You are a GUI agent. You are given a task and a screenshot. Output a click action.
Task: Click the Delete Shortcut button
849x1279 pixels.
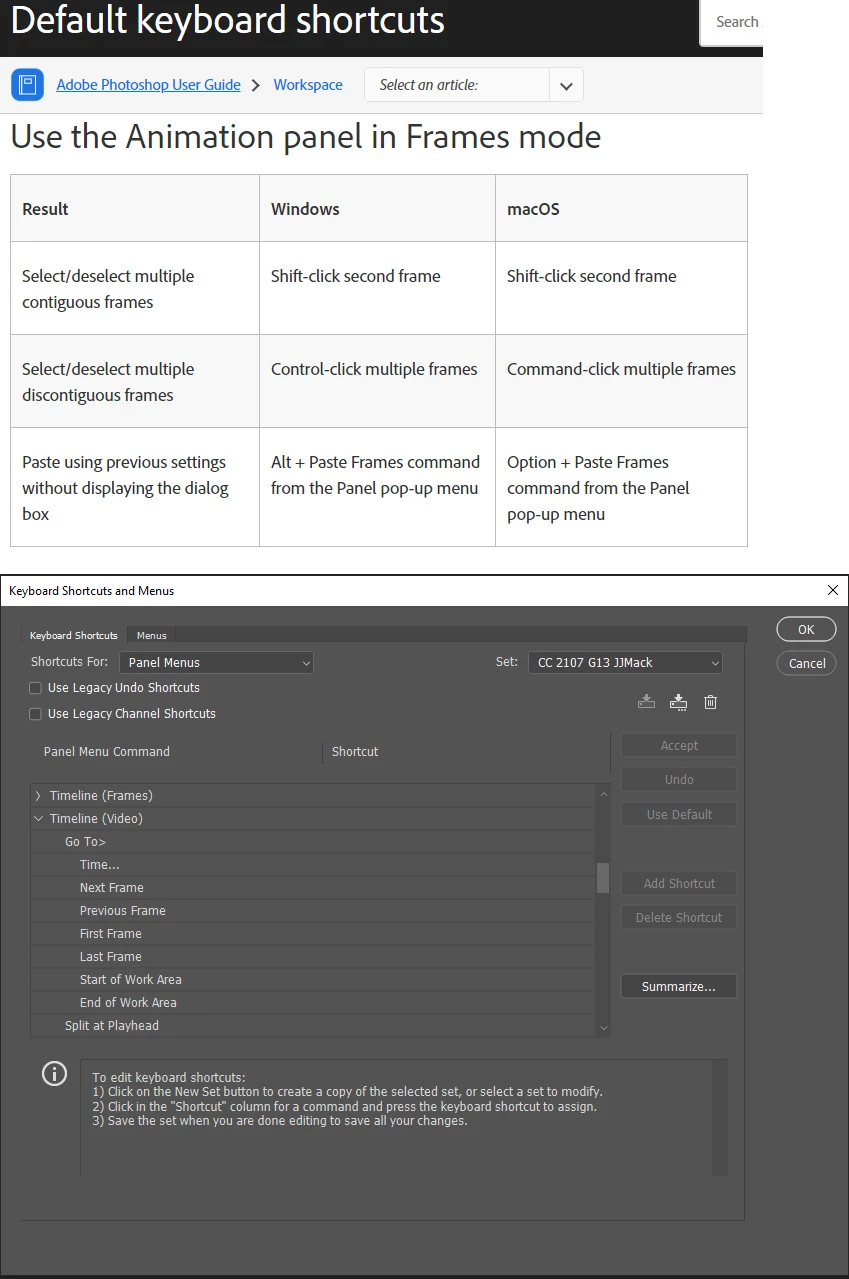[x=679, y=917]
